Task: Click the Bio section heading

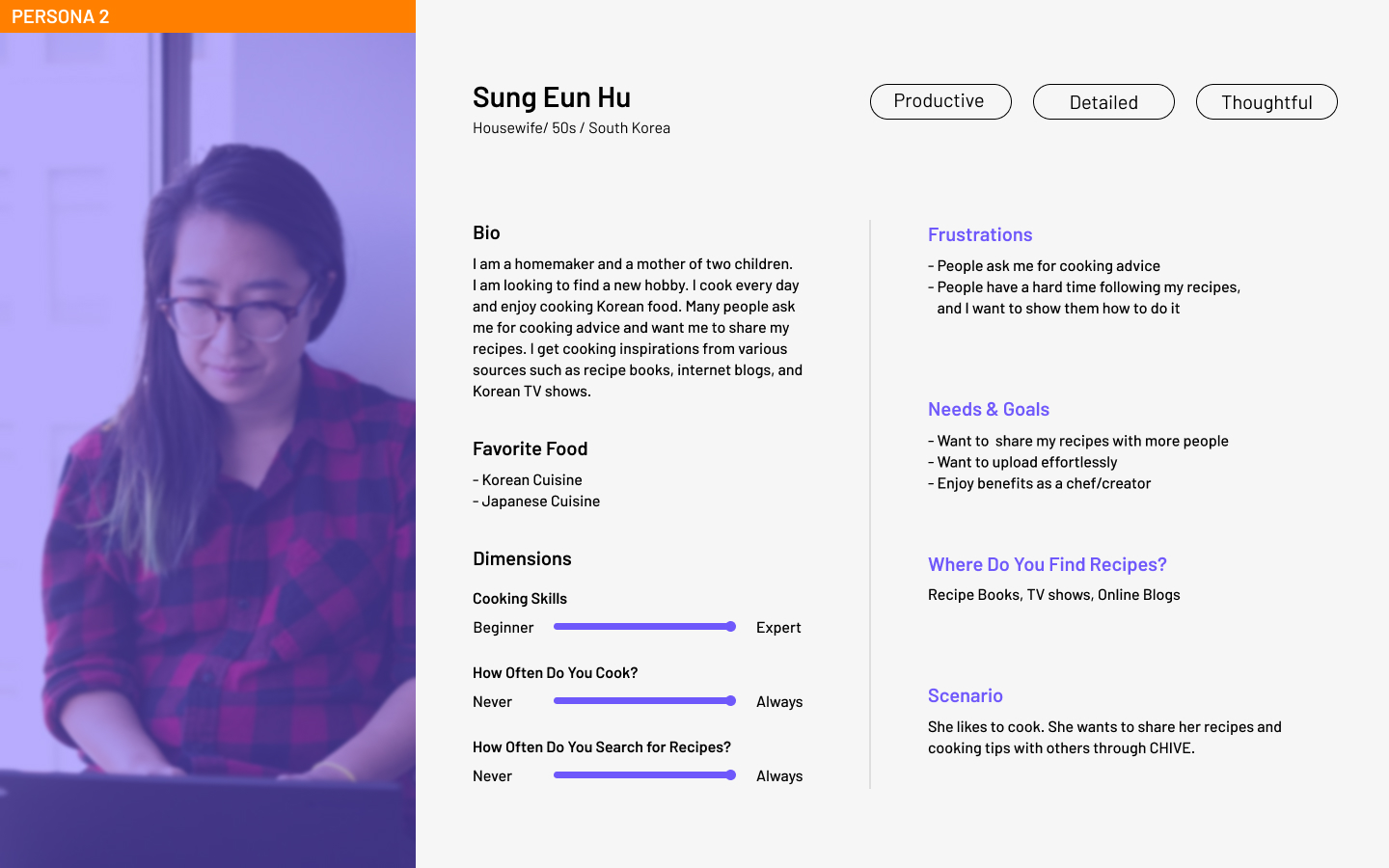Action: (x=486, y=232)
